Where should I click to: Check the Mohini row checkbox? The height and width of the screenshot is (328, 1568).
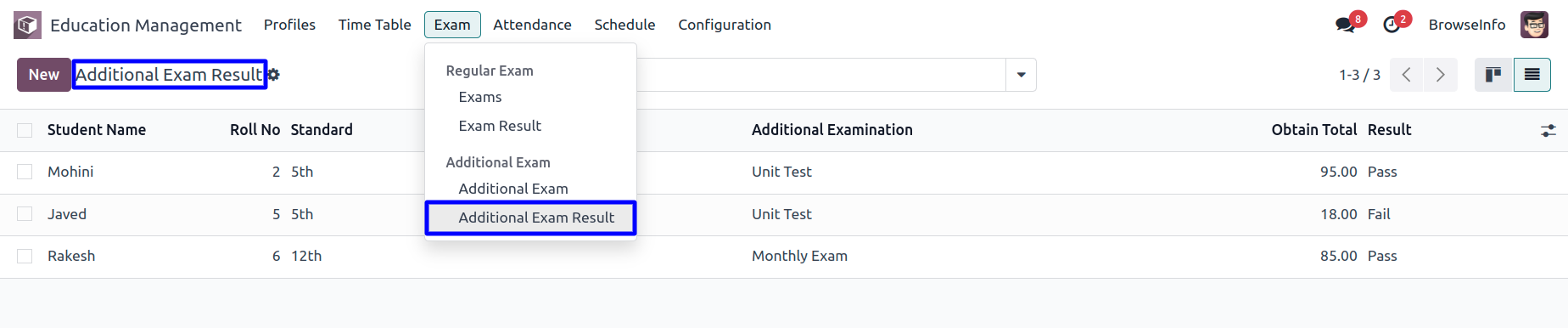pyautogui.click(x=25, y=172)
